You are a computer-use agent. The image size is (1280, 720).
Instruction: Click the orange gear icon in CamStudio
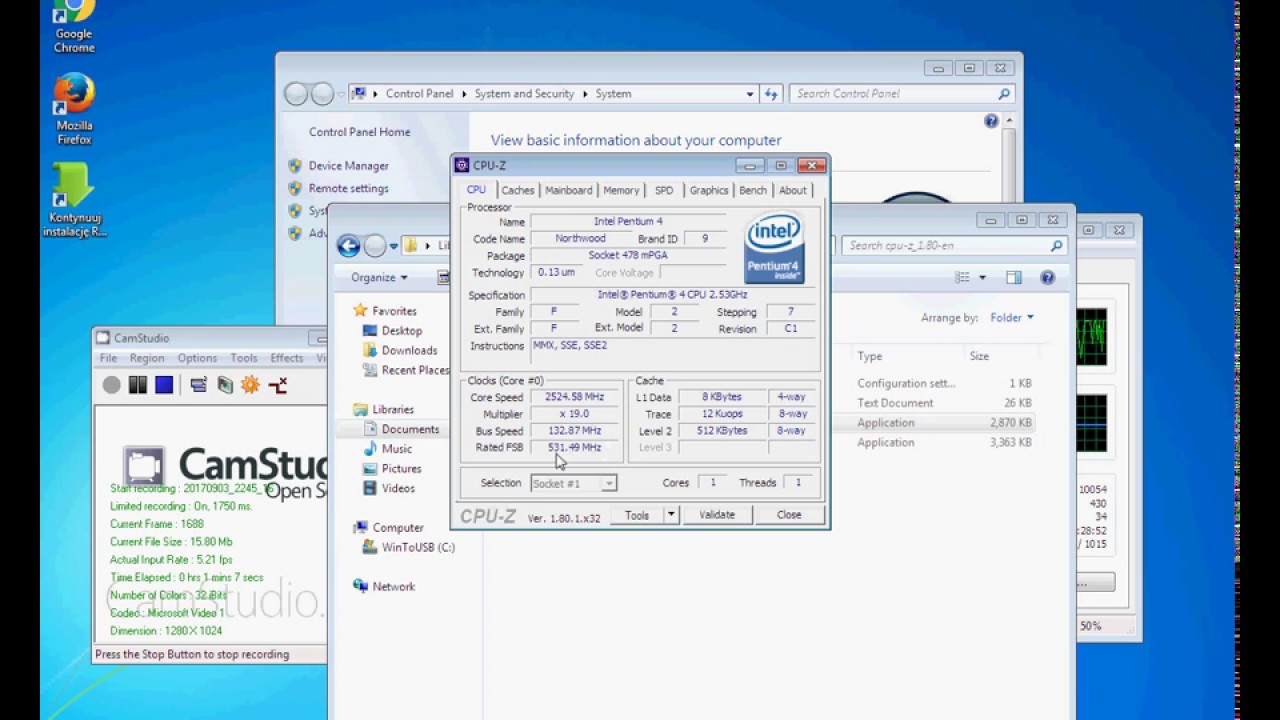250,385
